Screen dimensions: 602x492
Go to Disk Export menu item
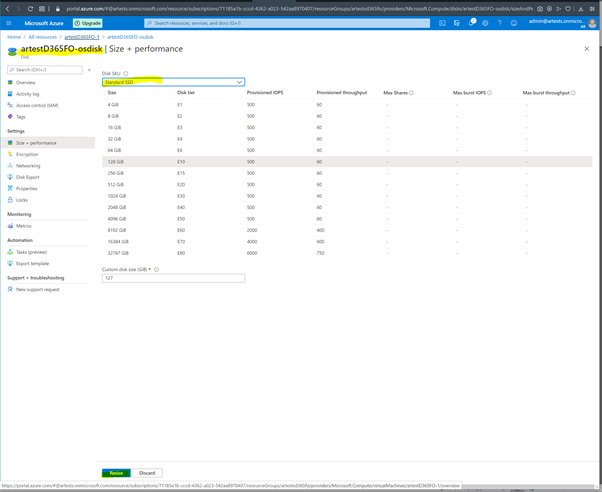[x=28, y=177]
